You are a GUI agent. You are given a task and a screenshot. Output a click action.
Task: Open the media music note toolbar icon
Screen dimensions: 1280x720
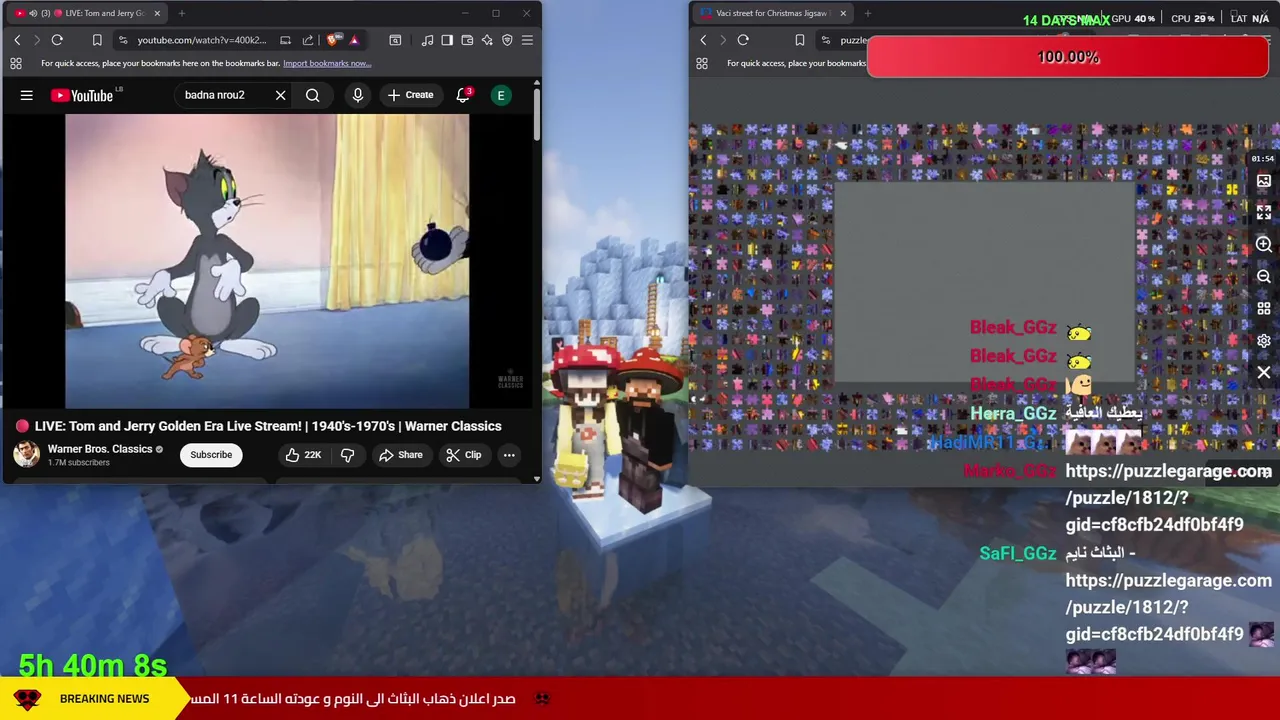click(427, 40)
